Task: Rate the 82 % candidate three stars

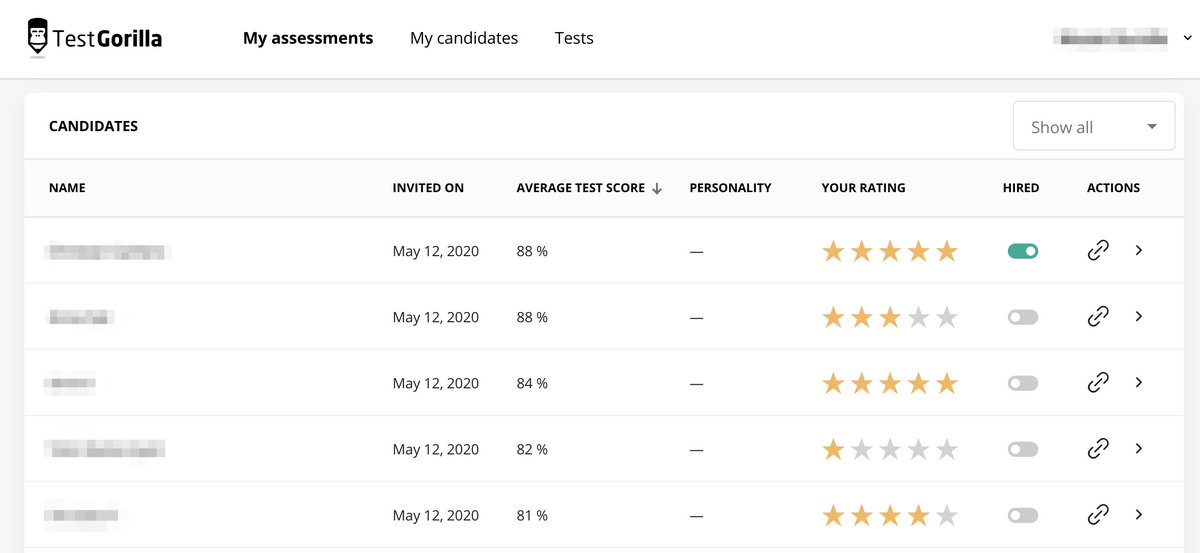Action: [x=890, y=450]
